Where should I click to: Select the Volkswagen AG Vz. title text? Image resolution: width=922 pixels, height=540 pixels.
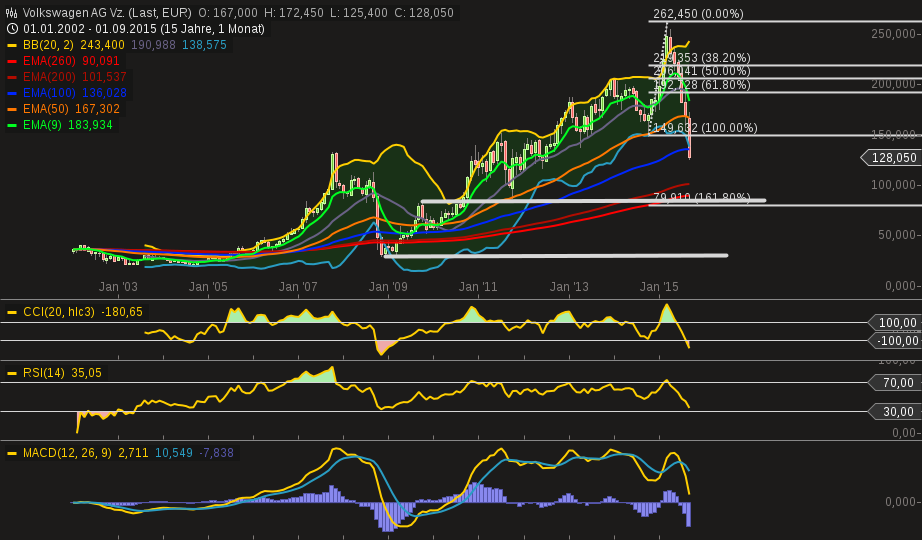tap(107, 12)
